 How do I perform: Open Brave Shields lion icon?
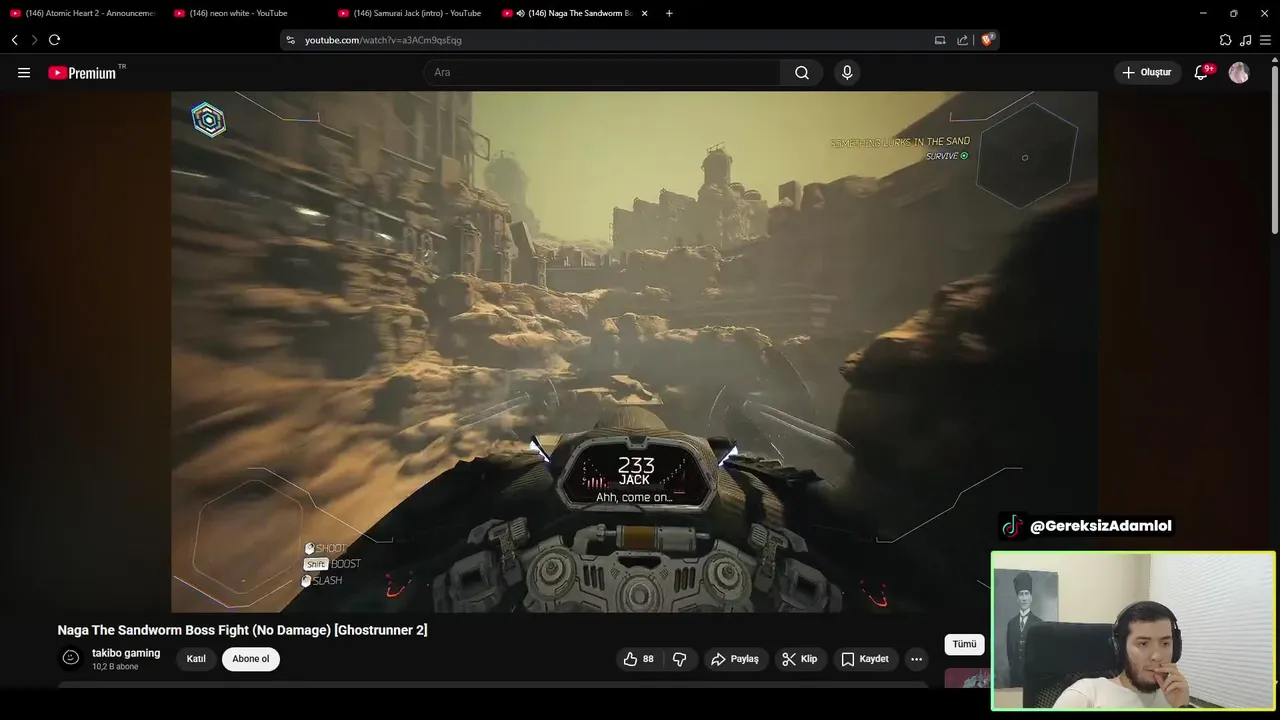[987, 40]
